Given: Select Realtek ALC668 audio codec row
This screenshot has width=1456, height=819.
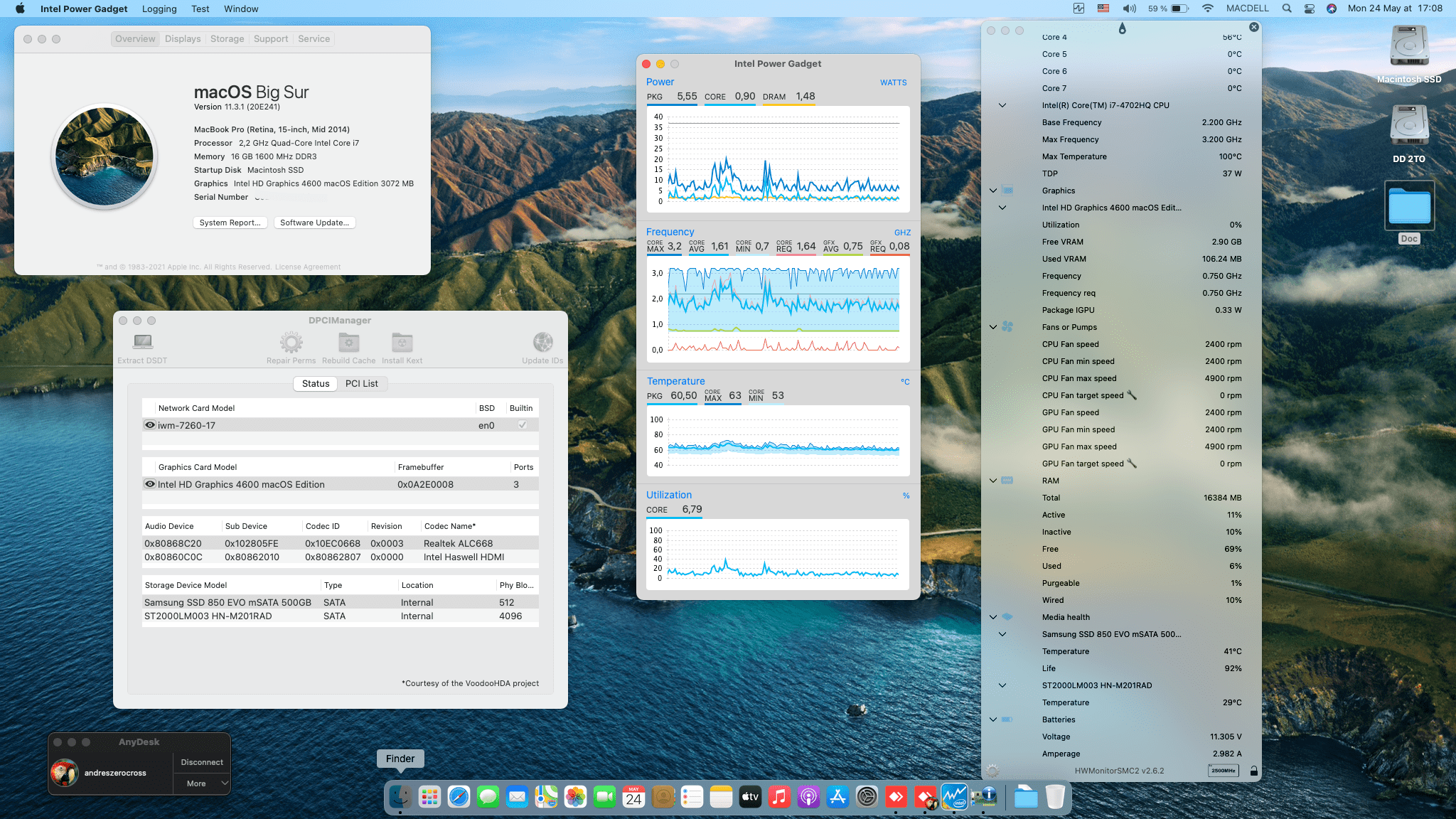Looking at the screenshot, I should click(341, 543).
